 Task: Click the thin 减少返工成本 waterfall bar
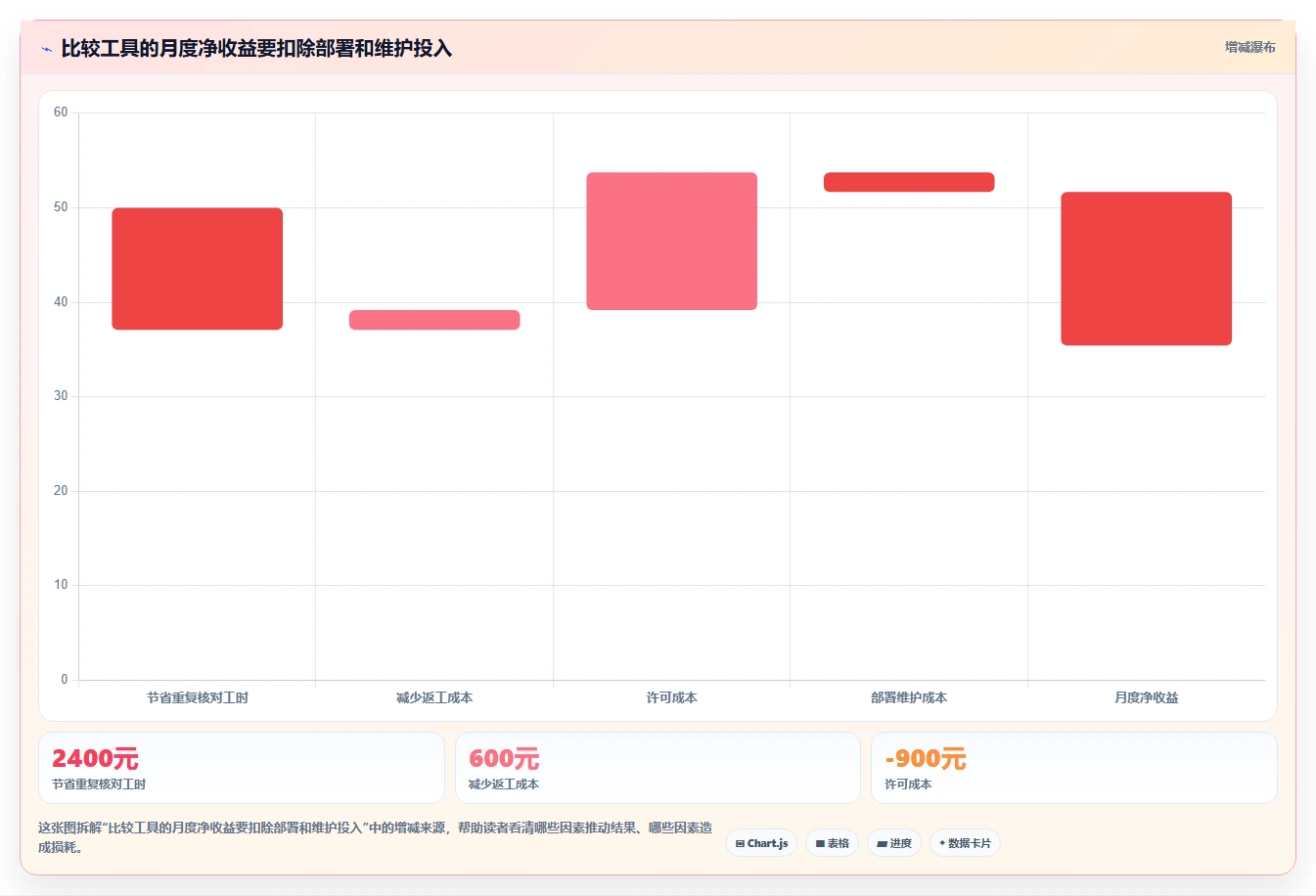point(434,320)
